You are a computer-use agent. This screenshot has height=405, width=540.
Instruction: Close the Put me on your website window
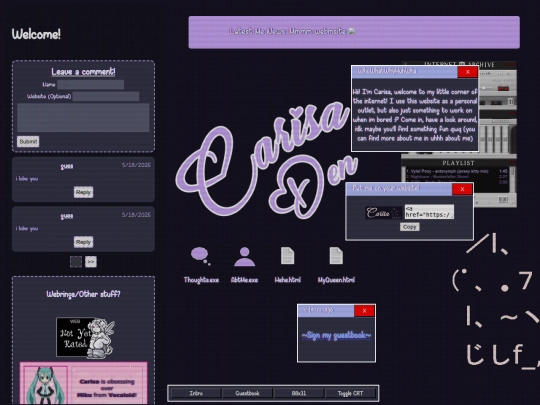(x=462, y=189)
